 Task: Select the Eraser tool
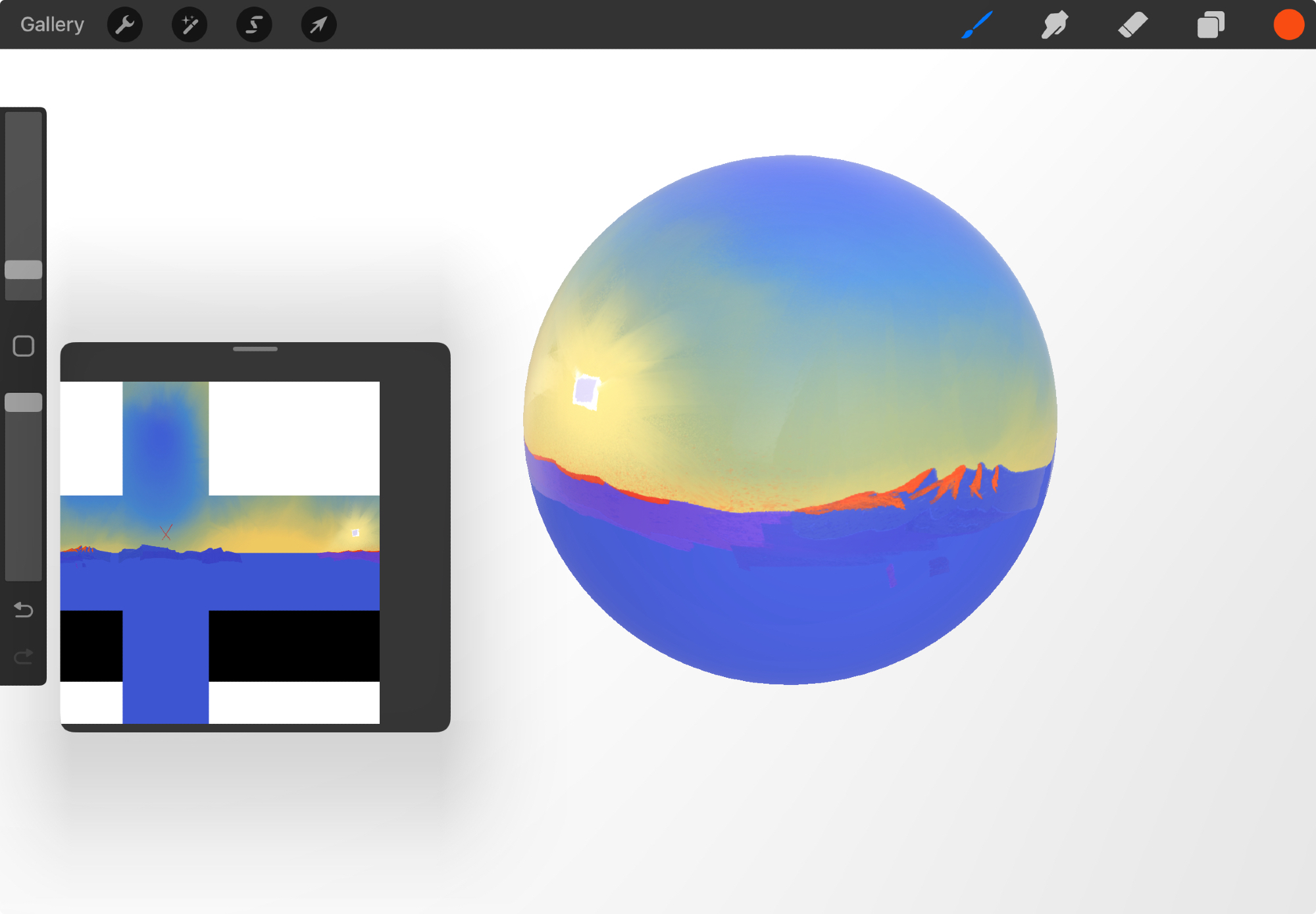tap(1132, 25)
